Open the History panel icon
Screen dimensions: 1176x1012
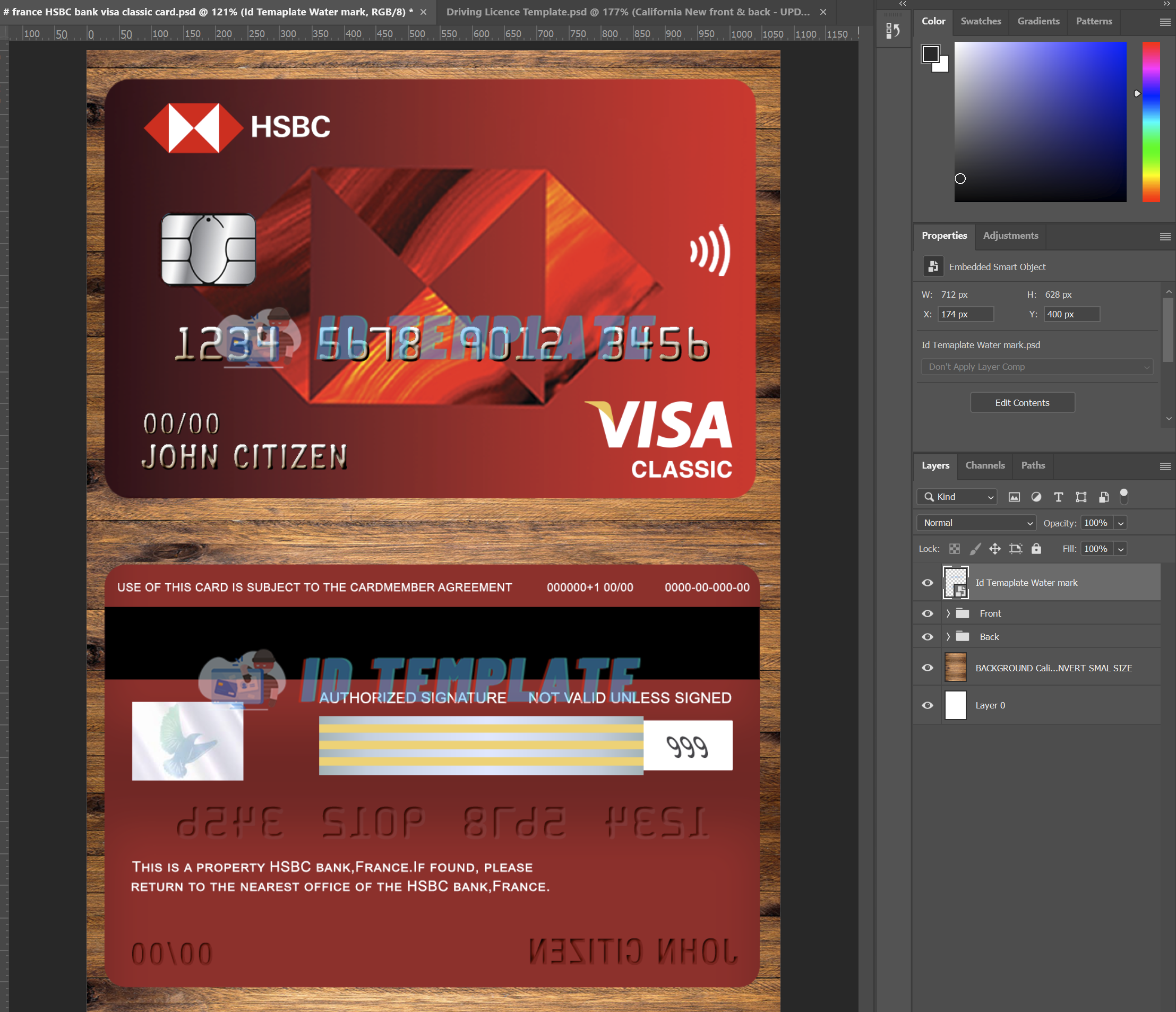893,31
